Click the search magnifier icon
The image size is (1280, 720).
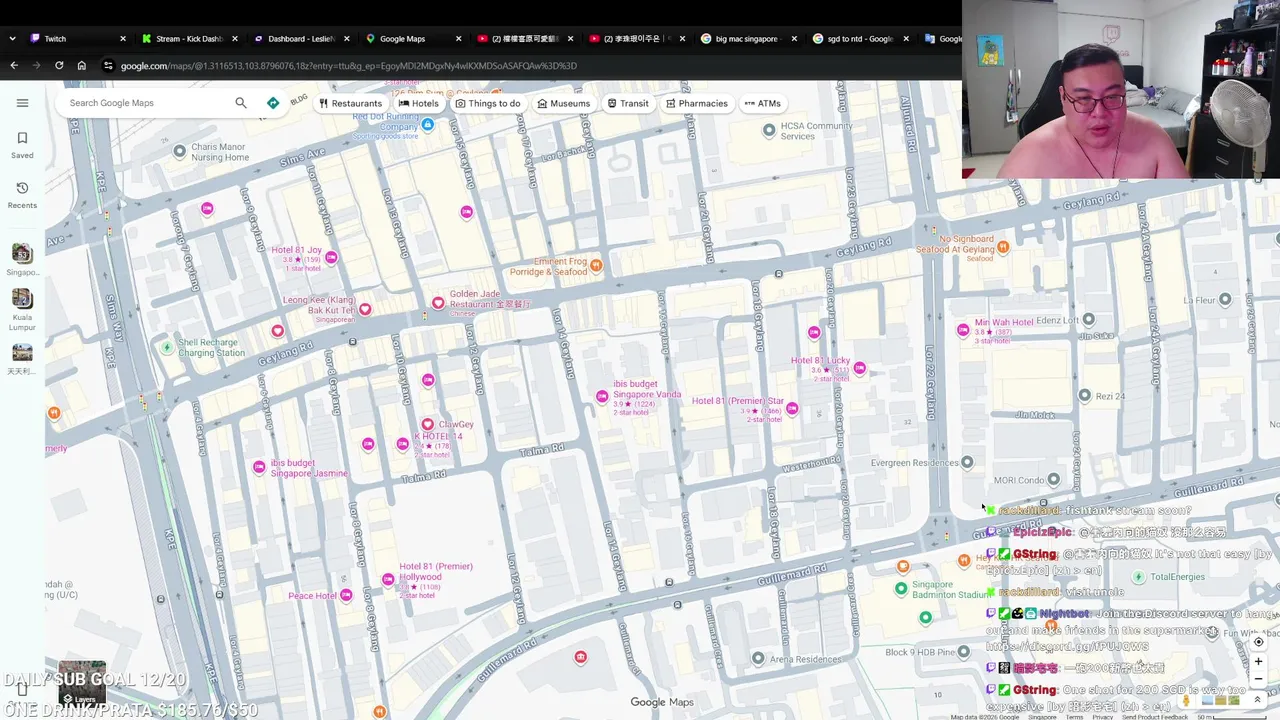tap(241, 103)
